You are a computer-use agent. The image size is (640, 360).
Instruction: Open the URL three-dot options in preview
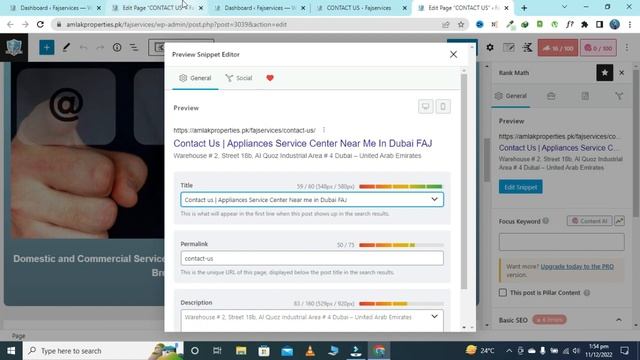click(324, 130)
